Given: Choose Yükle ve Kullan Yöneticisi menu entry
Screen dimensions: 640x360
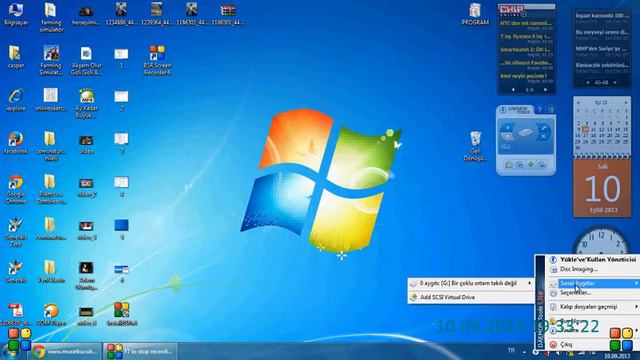Looking at the screenshot, I should click(593, 259).
